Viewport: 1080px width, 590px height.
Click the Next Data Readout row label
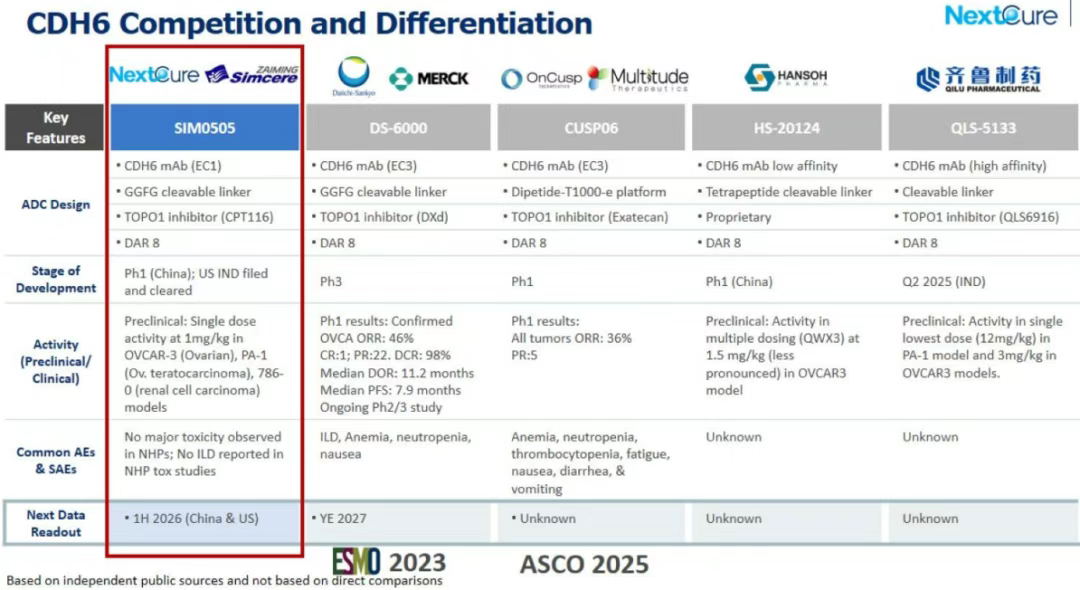[x=56, y=523]
